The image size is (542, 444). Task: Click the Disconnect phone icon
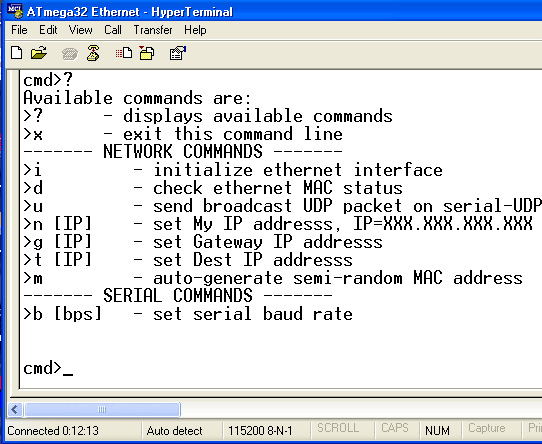(x=93, y=53)
